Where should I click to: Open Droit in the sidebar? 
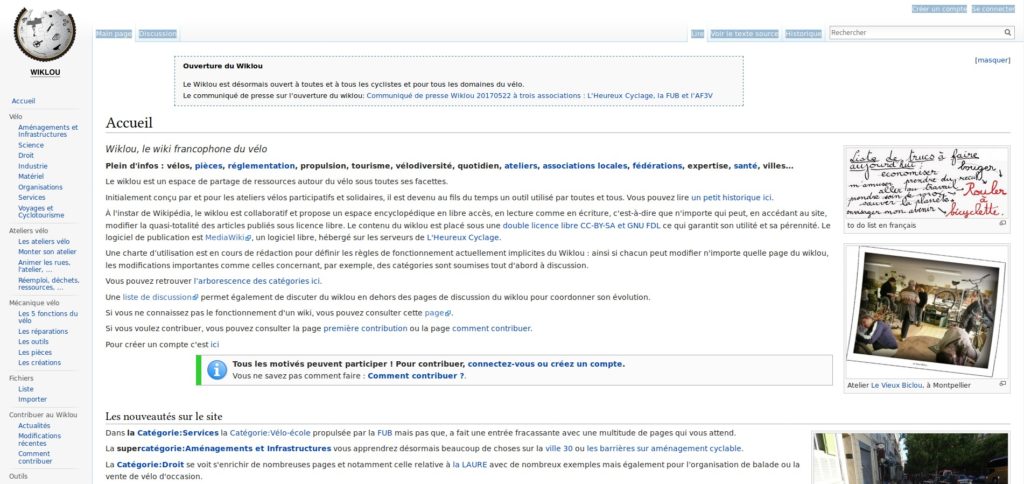(x=26, y=155)
